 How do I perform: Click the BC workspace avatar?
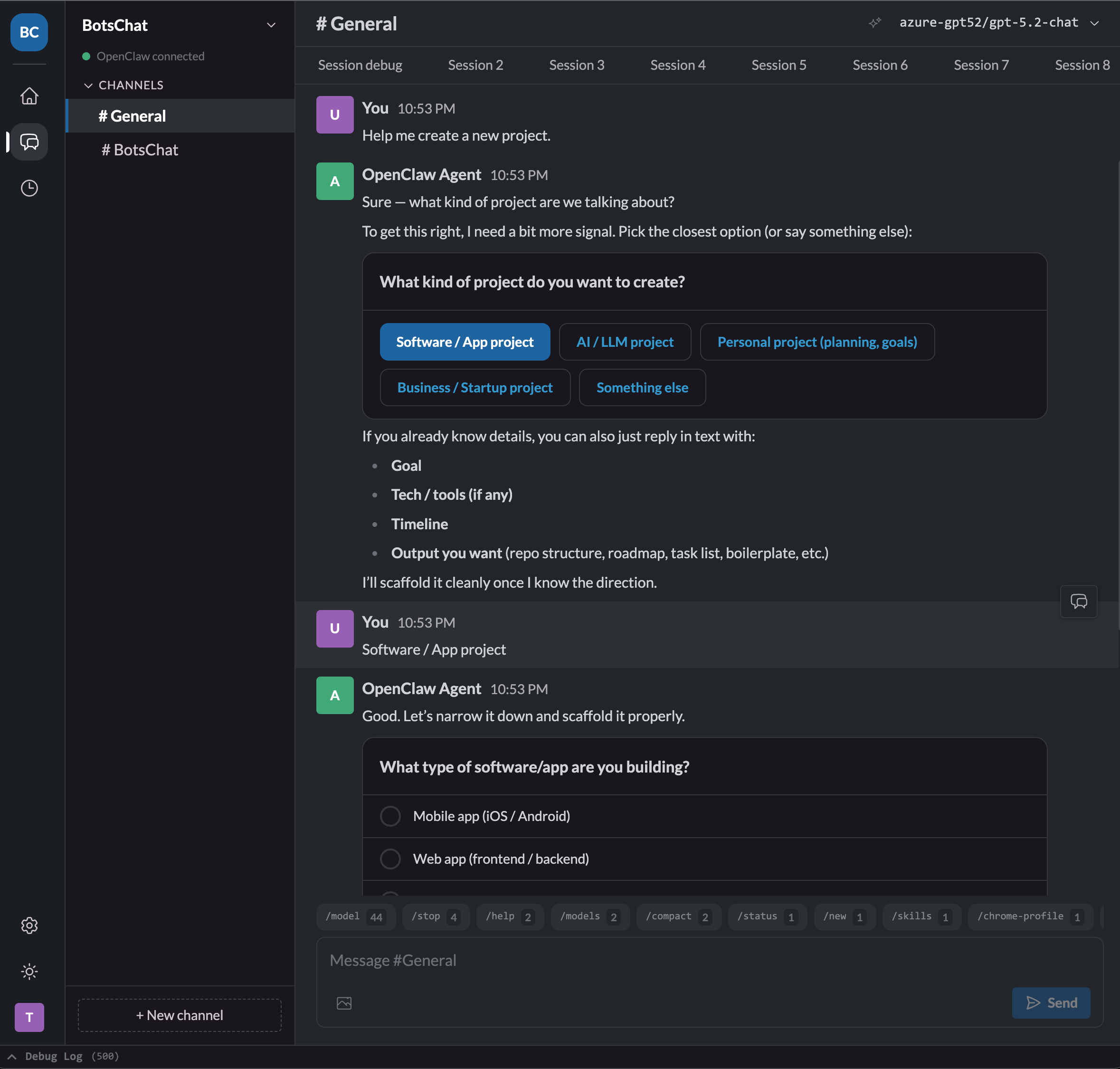pyautogui.click(x=29, y=32)
